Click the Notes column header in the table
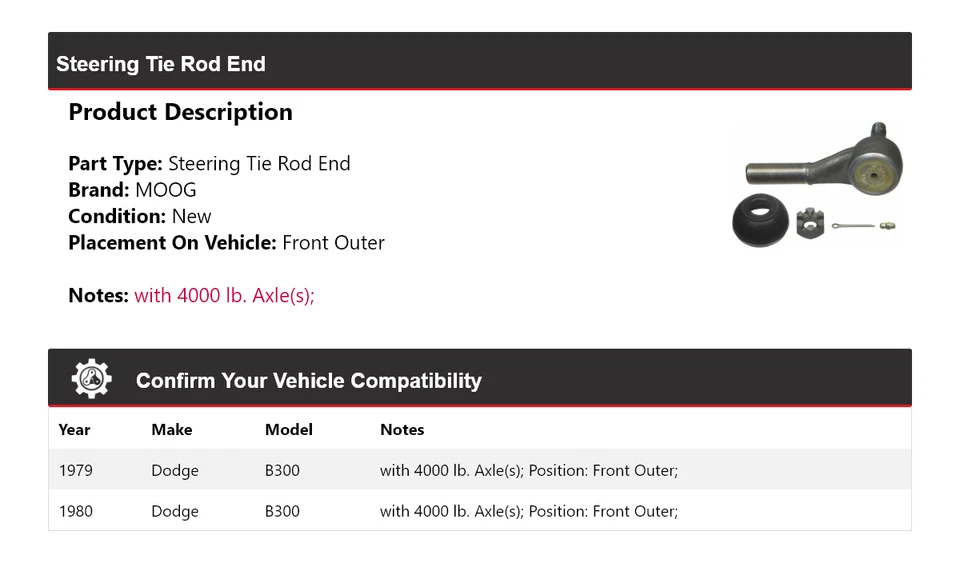Viewport: 960px width, 563px height. click(402, 429)
